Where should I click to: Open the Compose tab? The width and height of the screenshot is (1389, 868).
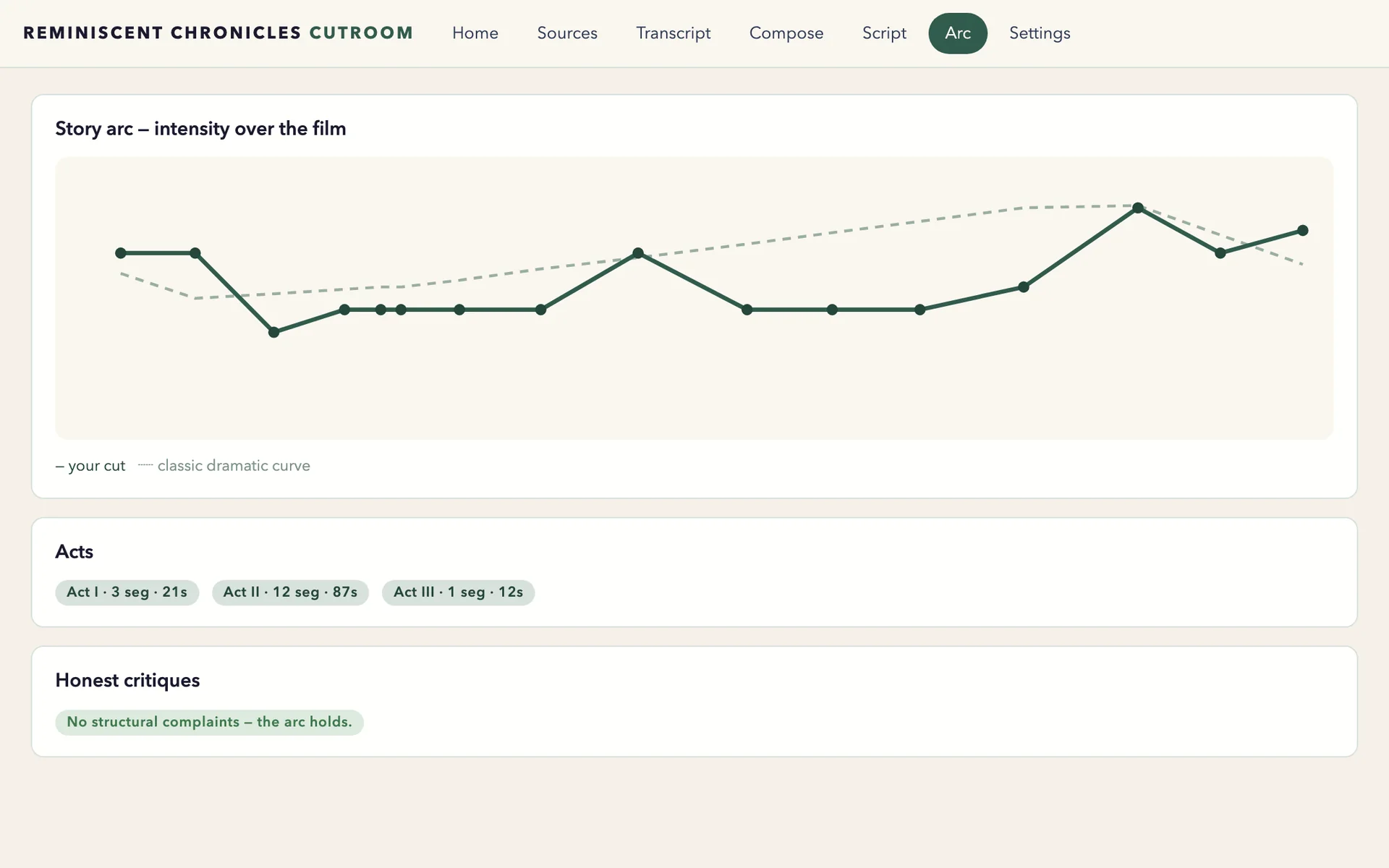[x=786, y=33]
